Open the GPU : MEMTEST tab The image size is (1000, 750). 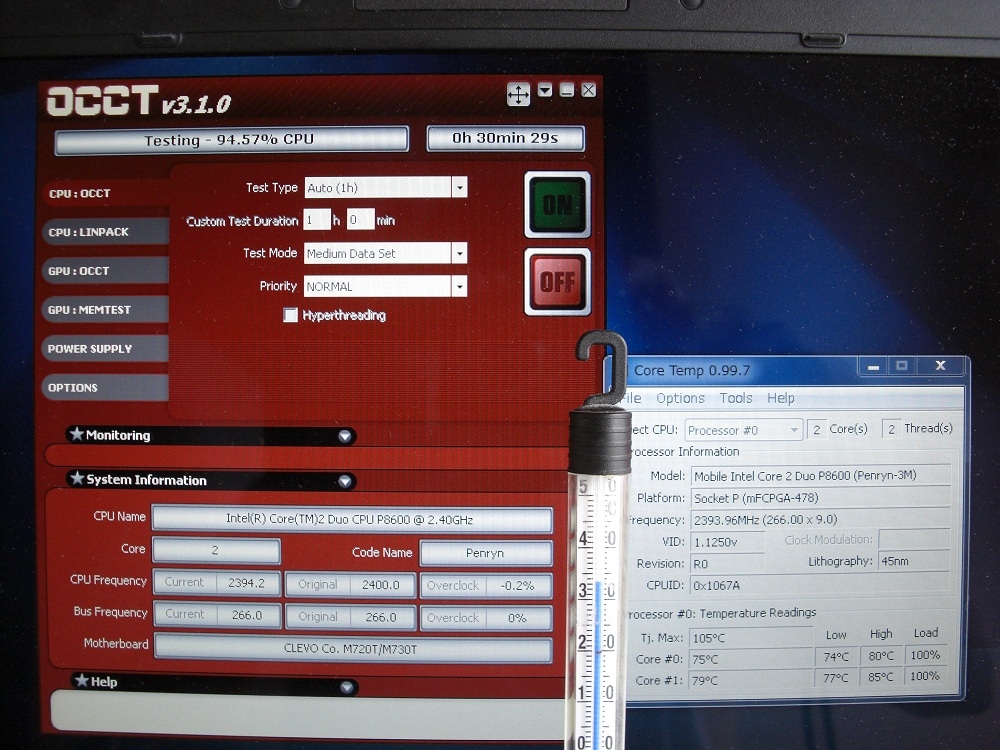tap(106, 310)
